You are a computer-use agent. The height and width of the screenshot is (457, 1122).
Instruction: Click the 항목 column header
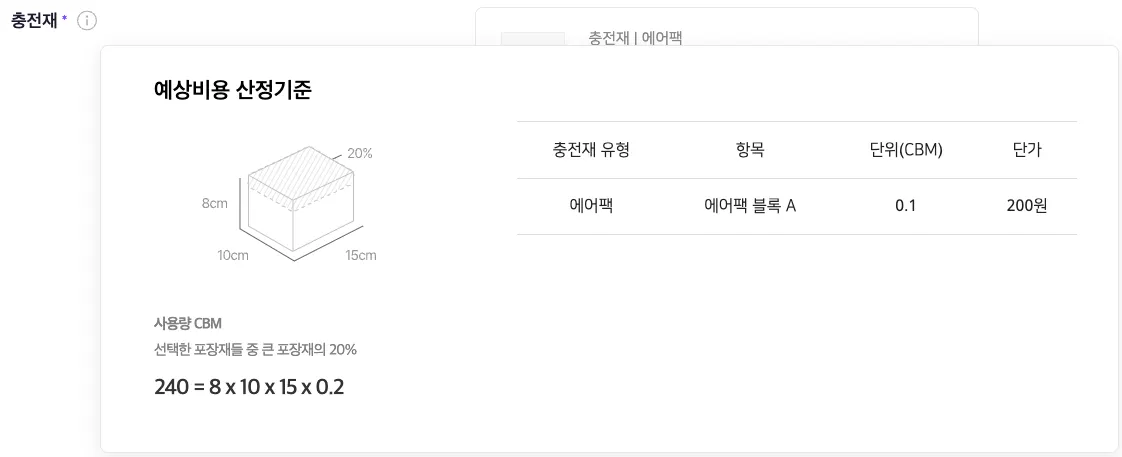[750, 150]
